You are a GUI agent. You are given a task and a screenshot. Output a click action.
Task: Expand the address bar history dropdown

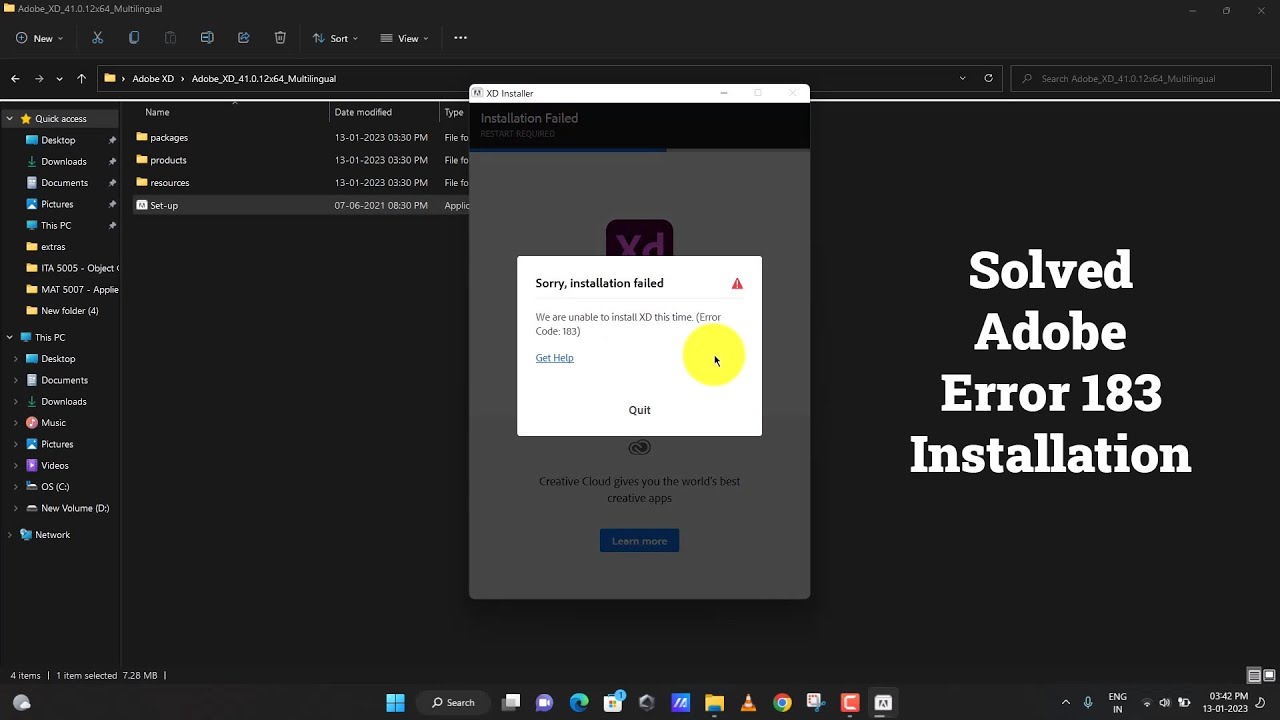coord(962,78)
